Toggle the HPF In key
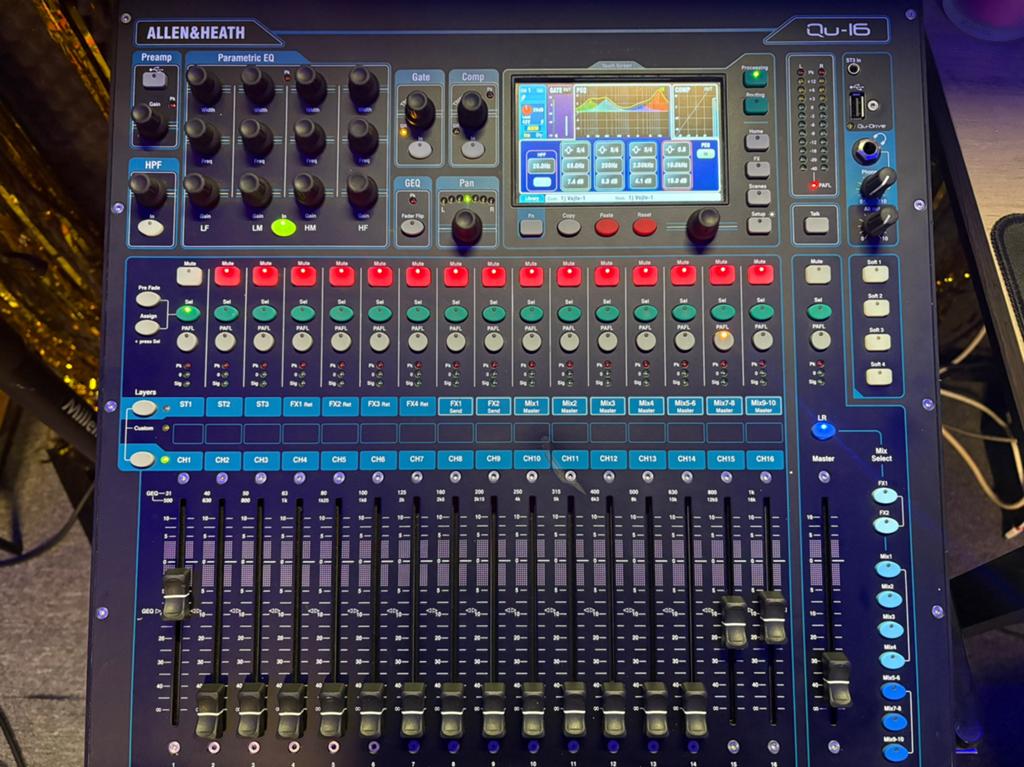This screenshot has width=1024, height=767. click(x=151, y=227)
